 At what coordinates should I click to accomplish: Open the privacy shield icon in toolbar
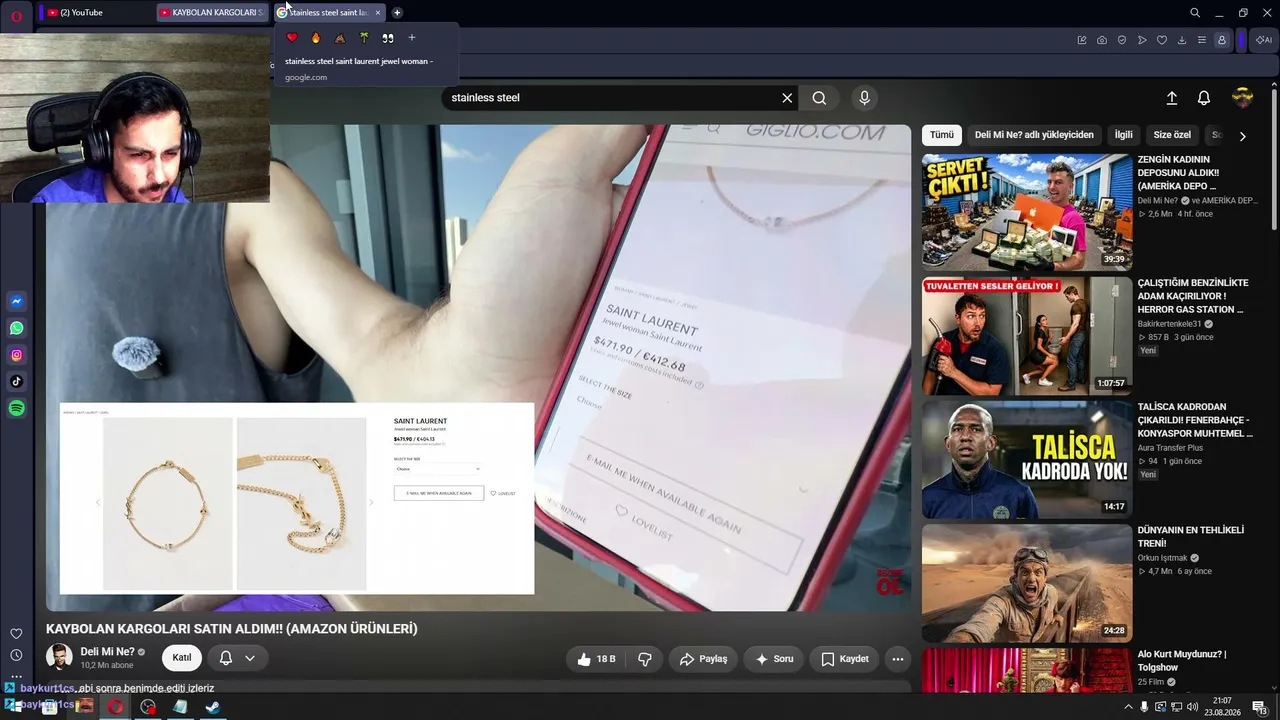click(x=1122, y=40)
